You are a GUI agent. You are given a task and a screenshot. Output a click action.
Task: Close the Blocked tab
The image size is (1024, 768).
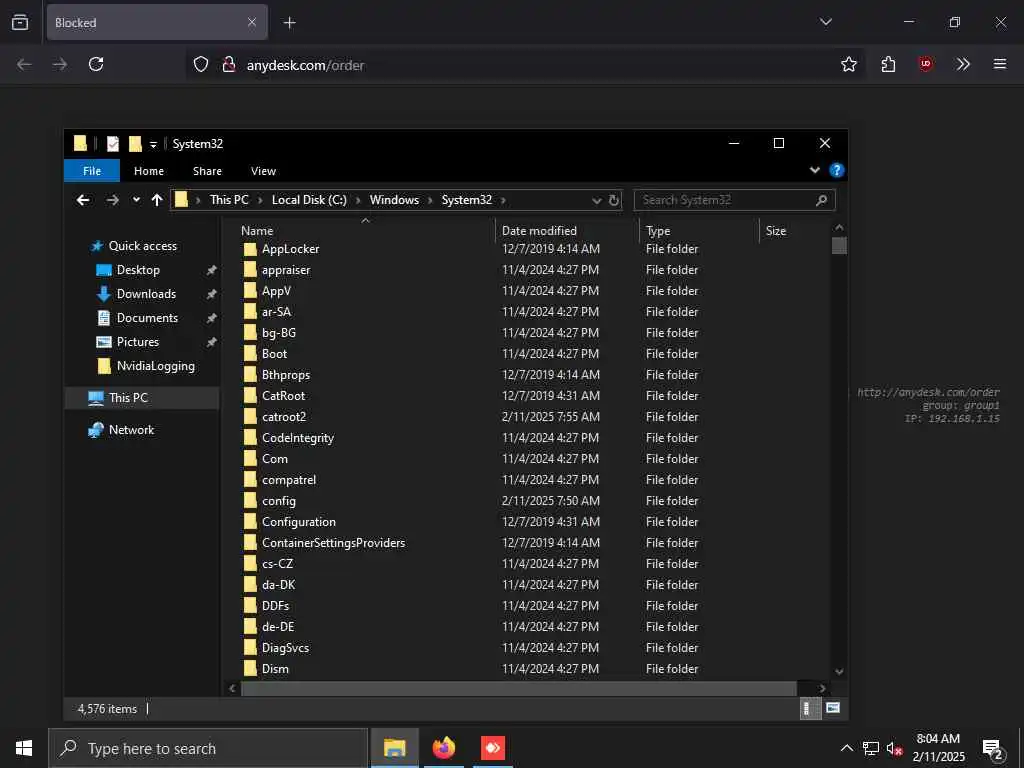tap(252, 22)
